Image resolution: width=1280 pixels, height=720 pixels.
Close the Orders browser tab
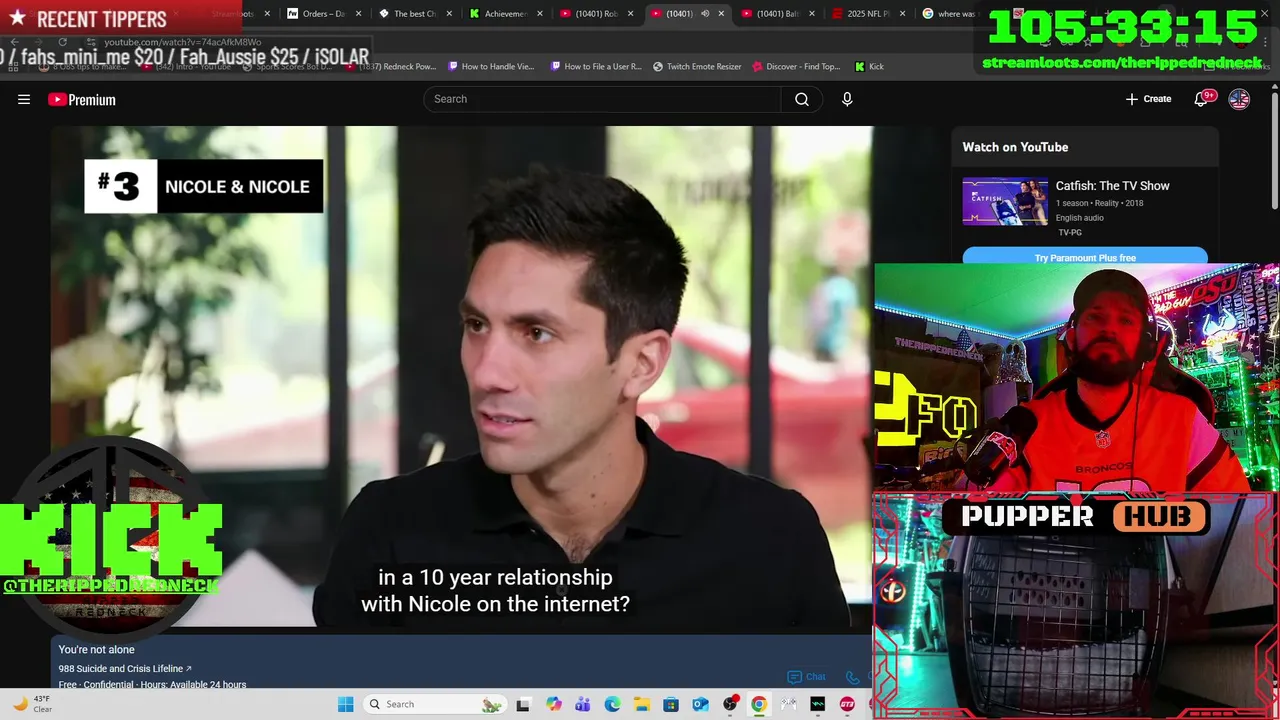click(358, 14)
